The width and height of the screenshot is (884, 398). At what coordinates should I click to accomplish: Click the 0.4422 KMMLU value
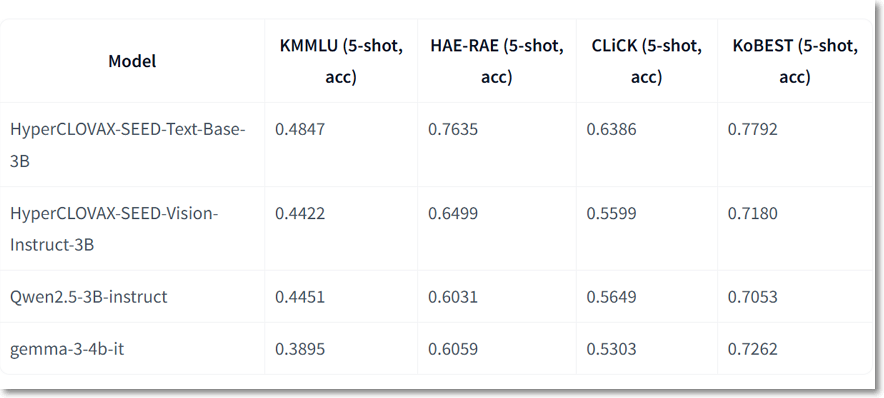click(x=300, y=213)
